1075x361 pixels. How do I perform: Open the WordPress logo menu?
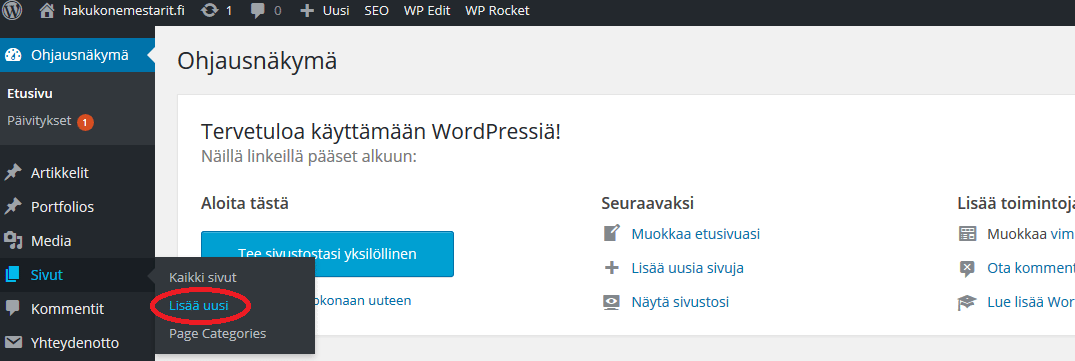pos(12,10)
